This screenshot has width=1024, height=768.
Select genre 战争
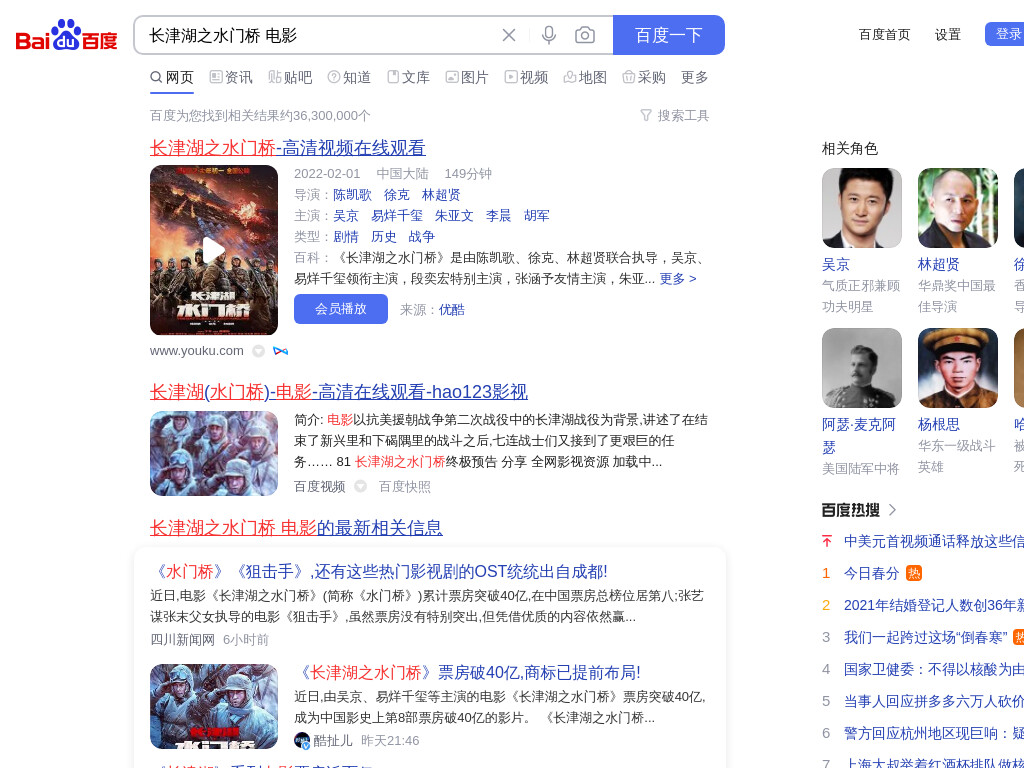421,236
